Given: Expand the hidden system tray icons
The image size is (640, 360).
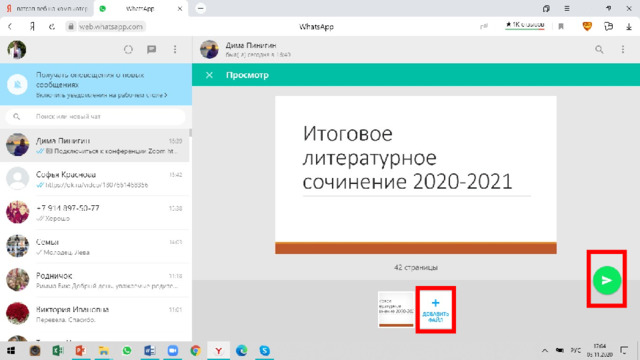Looking at the screenshot, I should click(x=545, y=351).
